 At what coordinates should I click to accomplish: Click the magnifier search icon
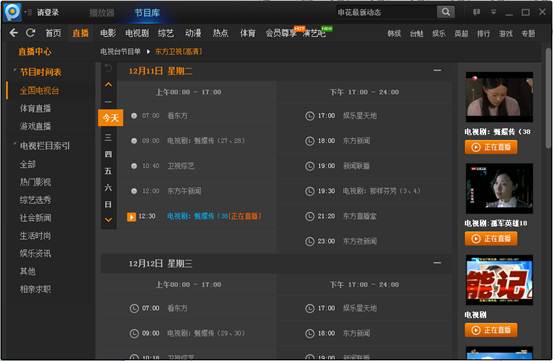pyautogui.click(x=446, y=12)
